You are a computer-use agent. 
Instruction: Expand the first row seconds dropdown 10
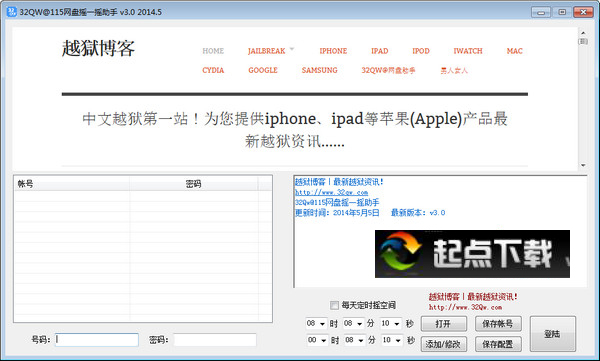pos(391,324)
